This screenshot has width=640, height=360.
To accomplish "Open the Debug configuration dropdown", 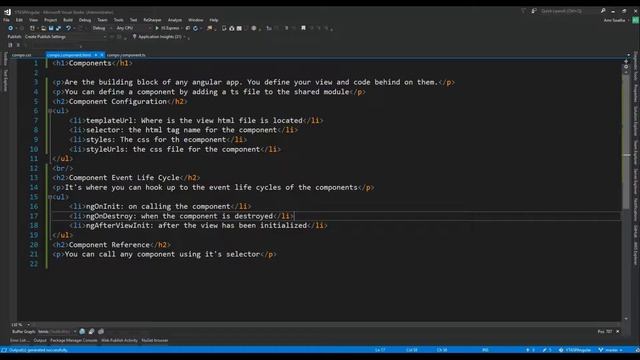I will (x=101, y=28).
